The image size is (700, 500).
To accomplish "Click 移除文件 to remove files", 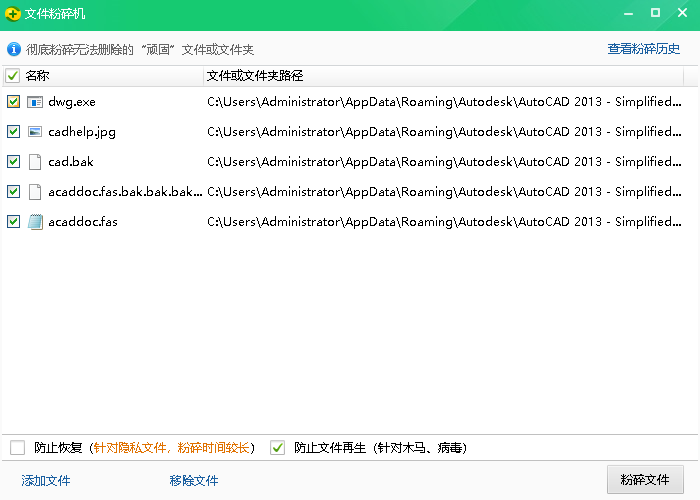I will 194,481.
